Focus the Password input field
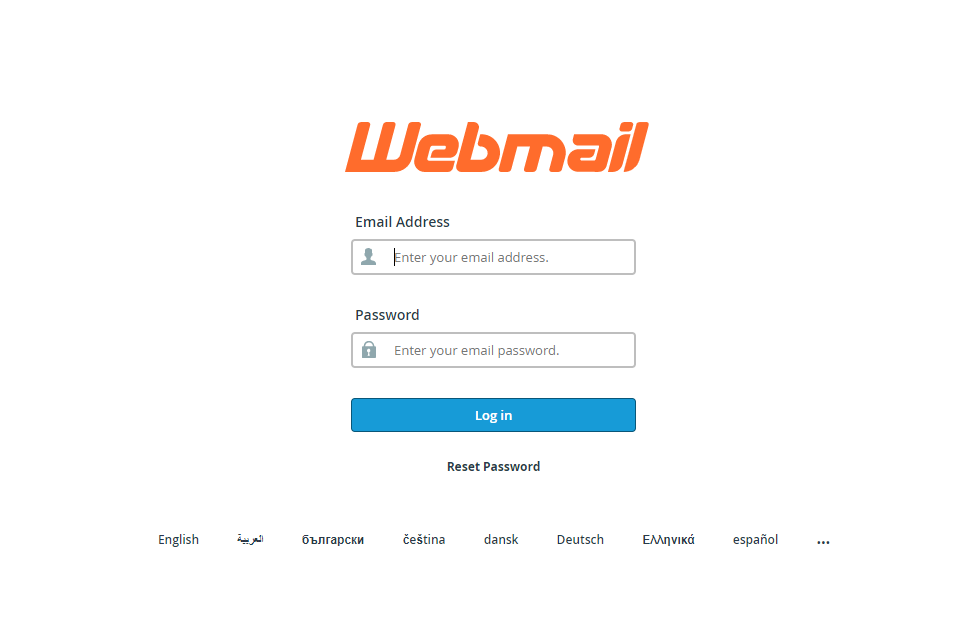975x624 pixels. (x=493, y=350)
